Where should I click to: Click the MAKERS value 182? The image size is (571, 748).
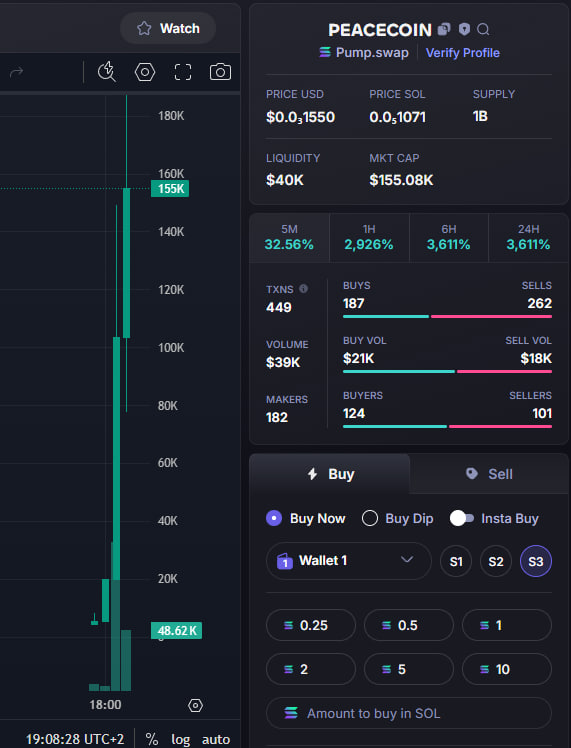point(277,417)
